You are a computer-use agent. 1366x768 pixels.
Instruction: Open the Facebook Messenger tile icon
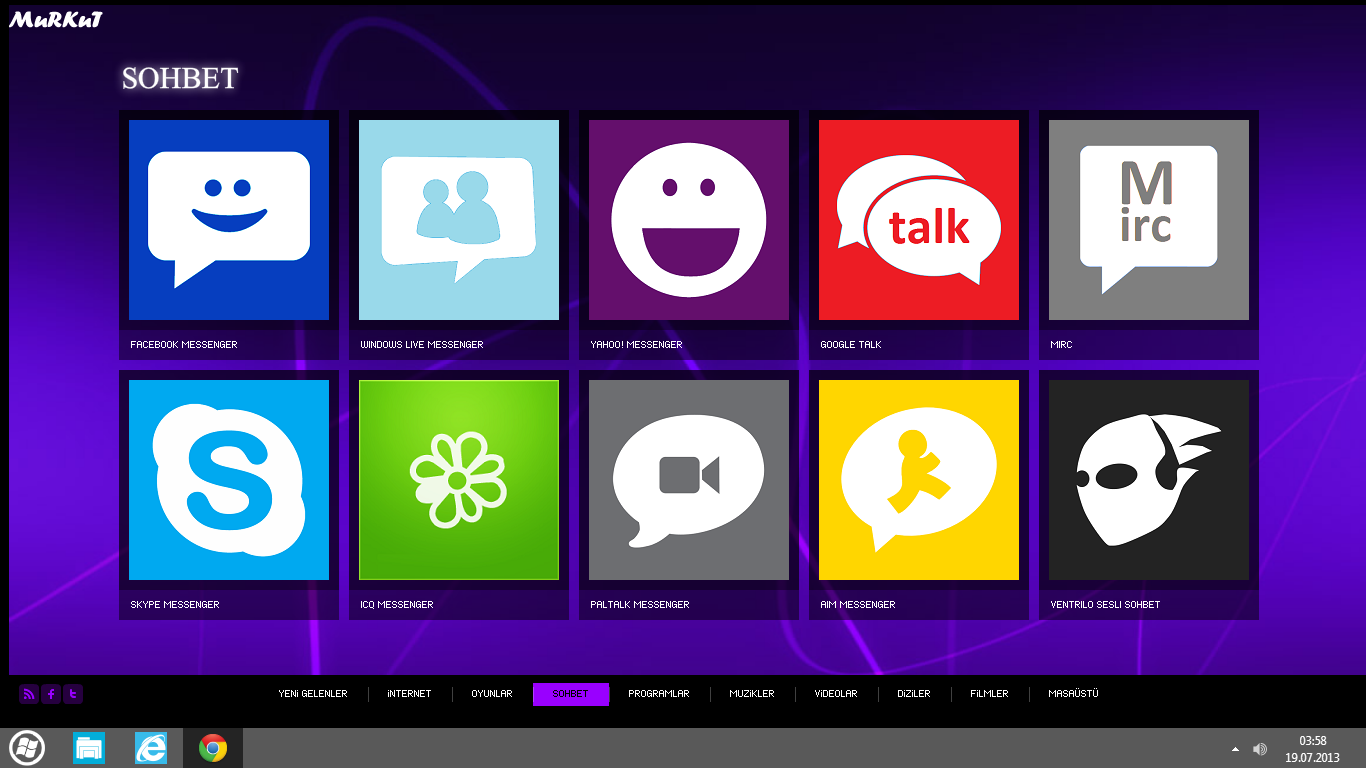229,220
